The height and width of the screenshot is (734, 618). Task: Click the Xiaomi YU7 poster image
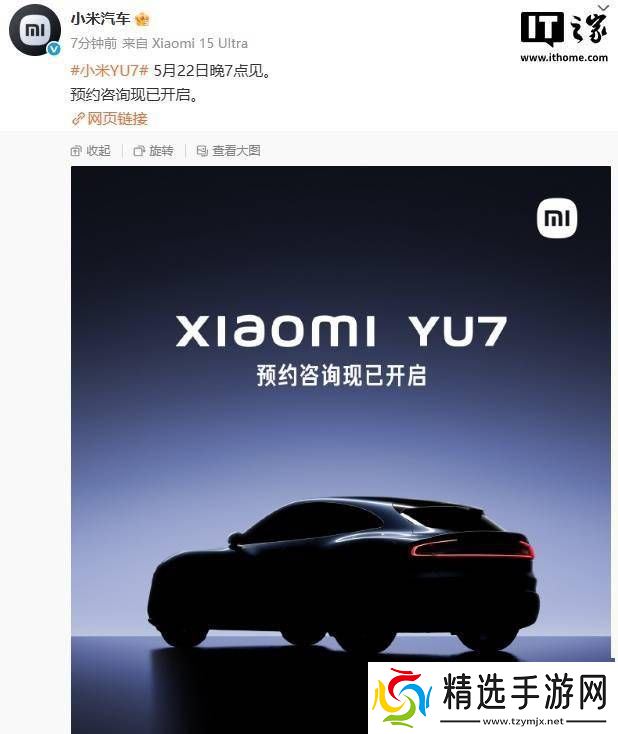click(x=341, y=449)
